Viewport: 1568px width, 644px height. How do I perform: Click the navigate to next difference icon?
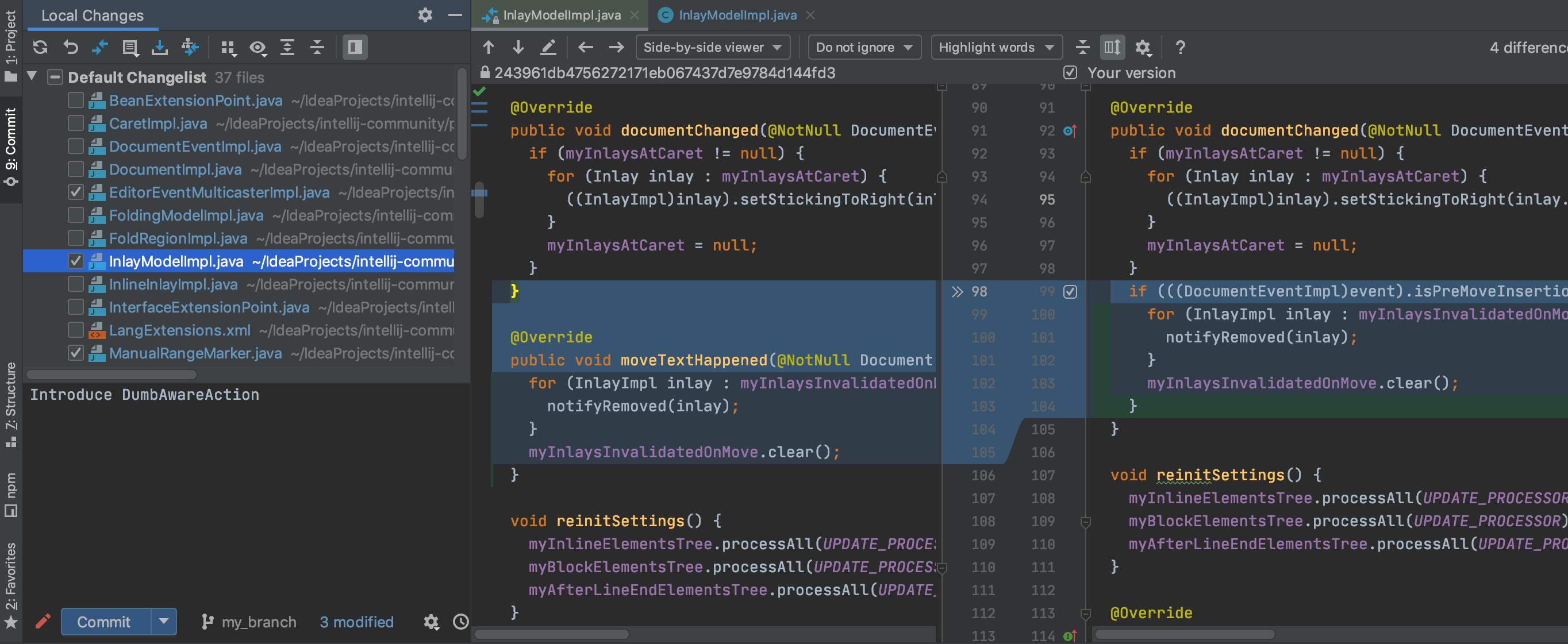pos(519,47)
